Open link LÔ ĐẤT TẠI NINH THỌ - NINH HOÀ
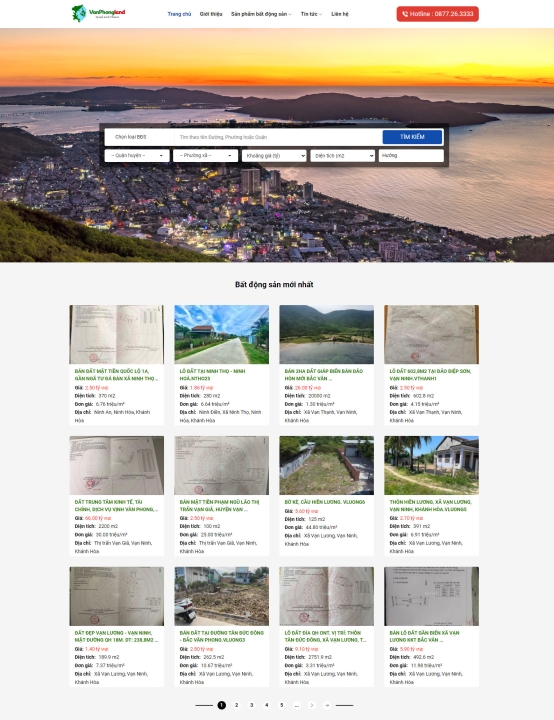 pos(212,375)
